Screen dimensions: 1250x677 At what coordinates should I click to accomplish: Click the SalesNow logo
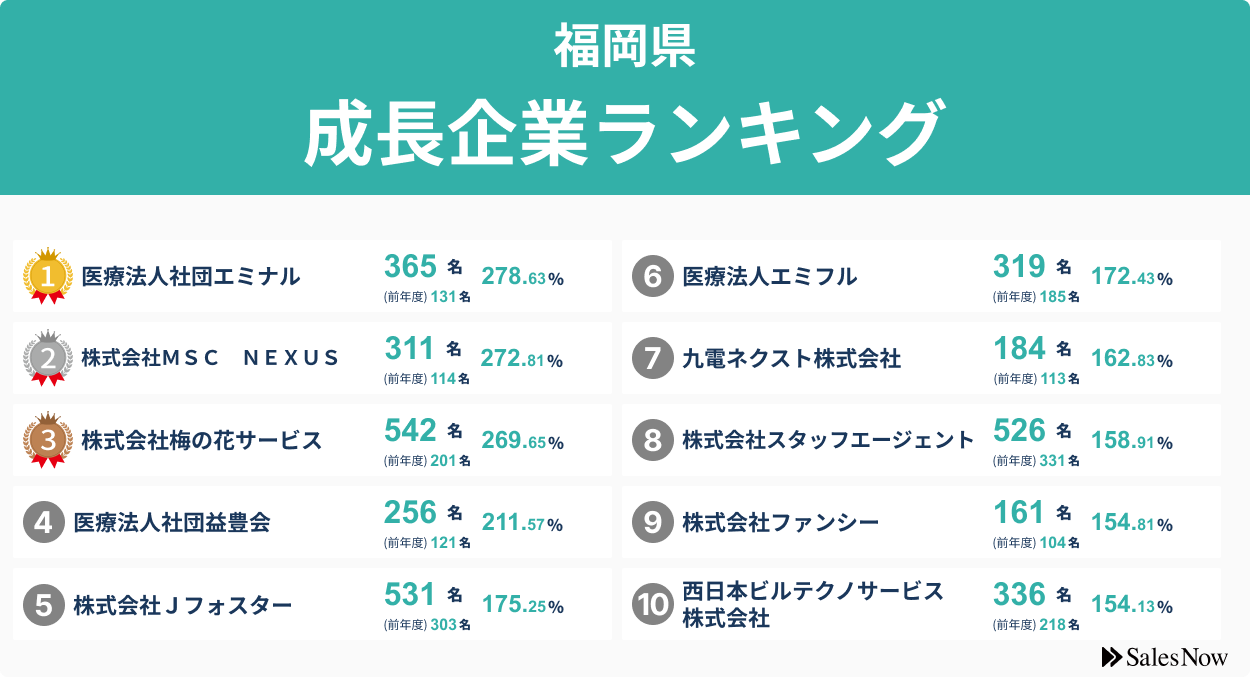[x=1164, y=657]
